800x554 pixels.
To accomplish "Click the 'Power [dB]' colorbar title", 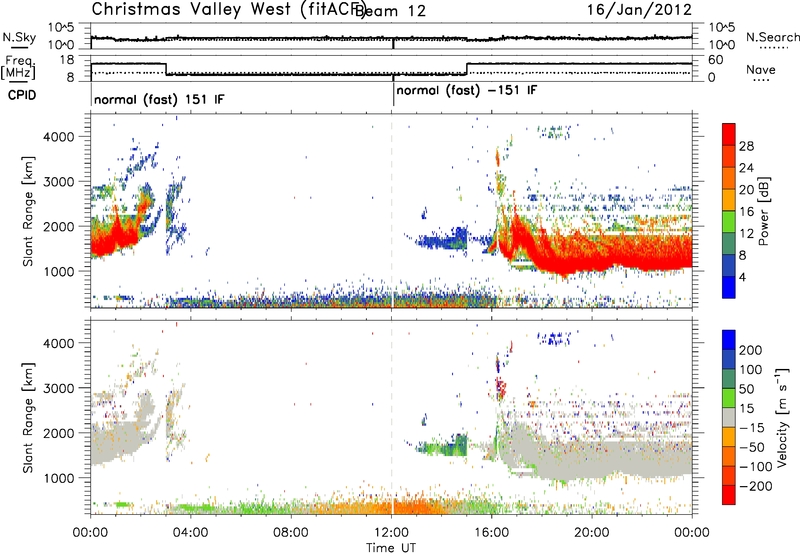I will coord(764,211).
